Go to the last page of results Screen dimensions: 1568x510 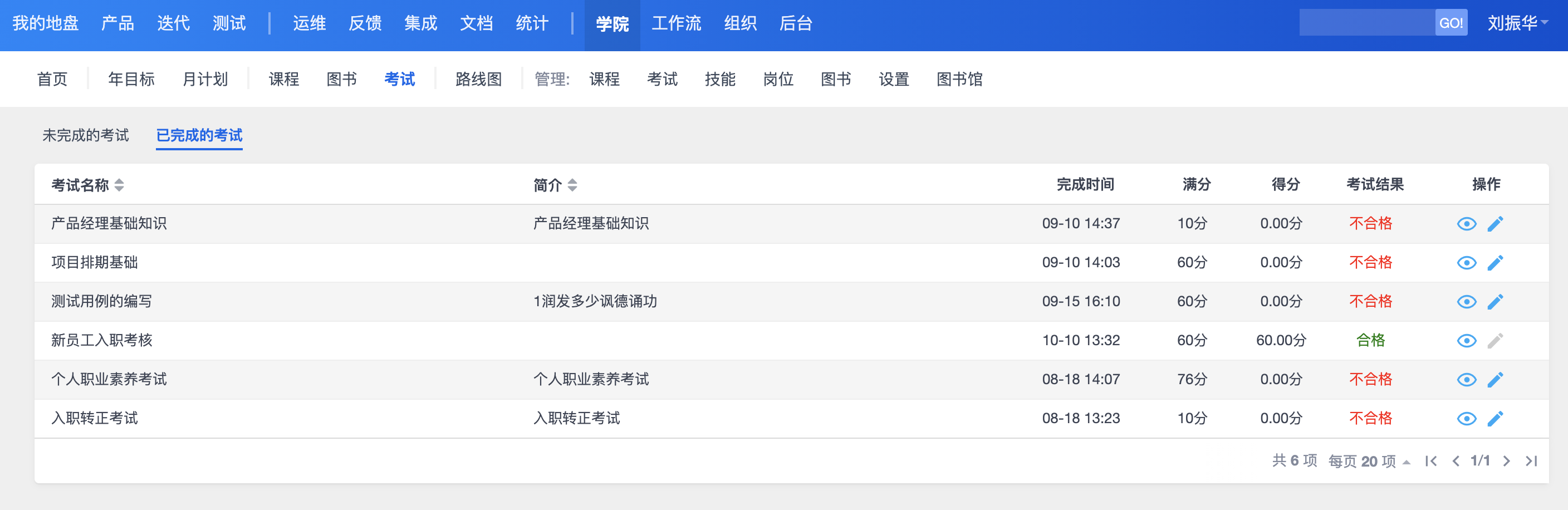[x=1531, y=462]
